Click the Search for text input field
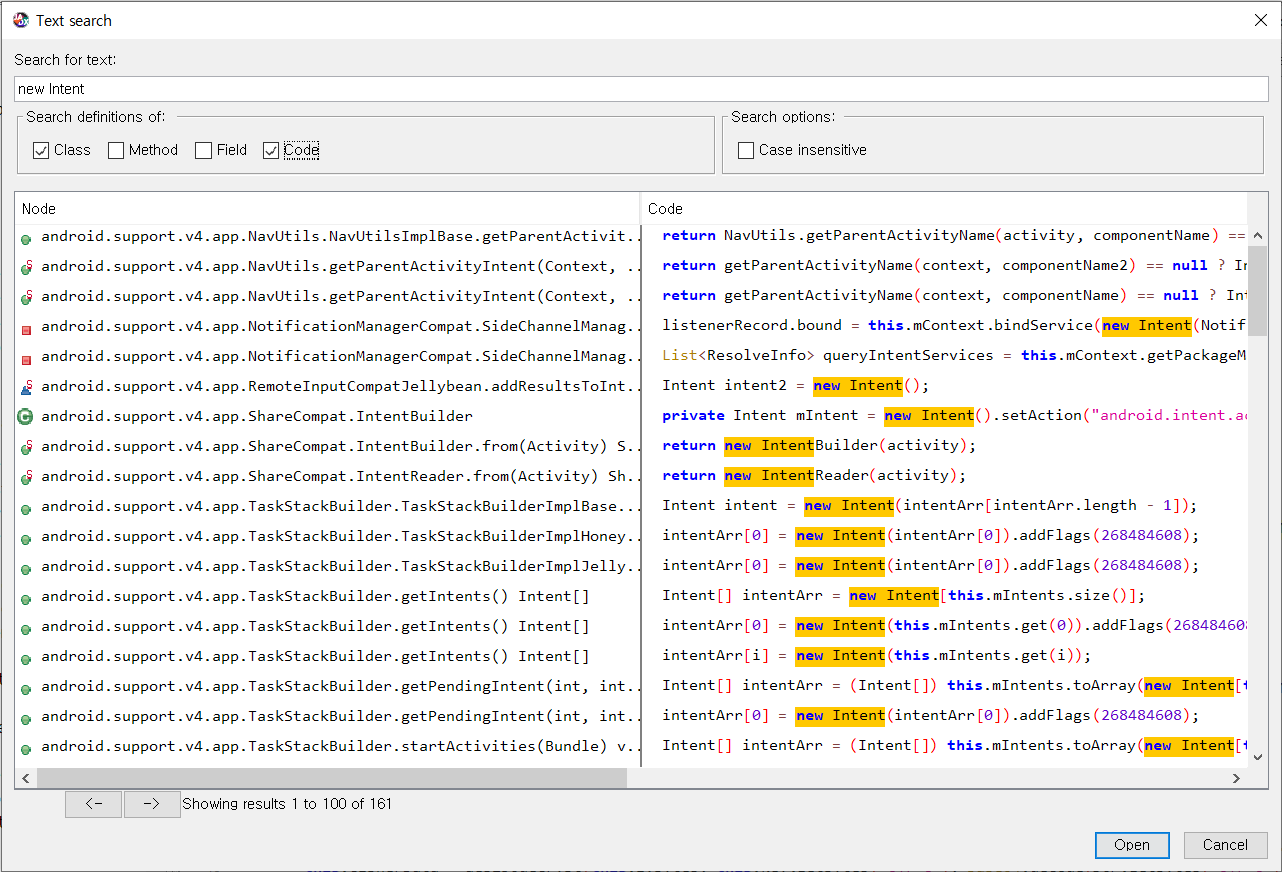The height and width of the screenshot is (872, 1282). click(x=641, y=89)
